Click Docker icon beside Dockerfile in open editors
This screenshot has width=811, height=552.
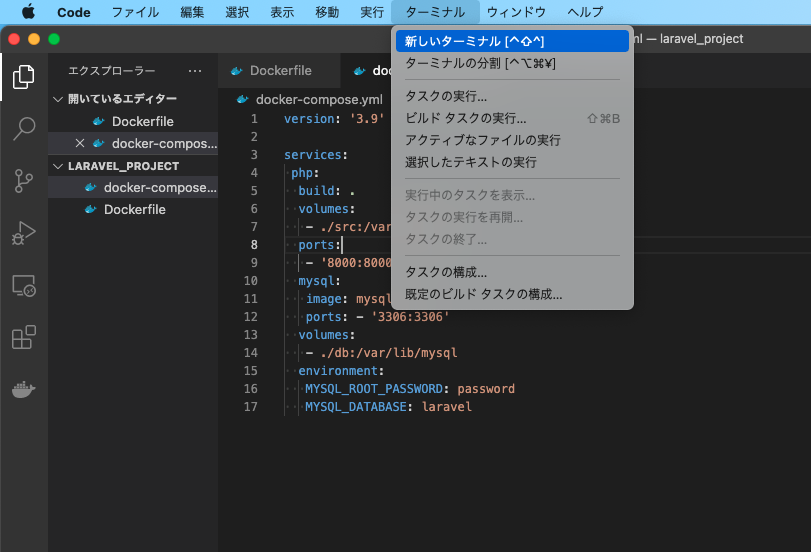tap(98, 122)
